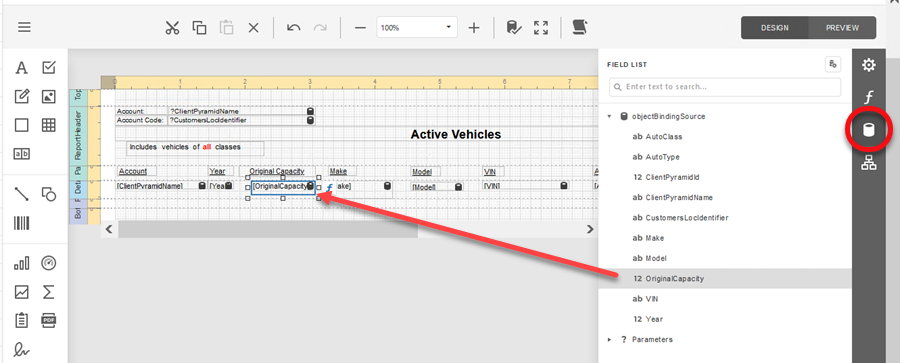Click the zoom in plus button

(474, 28)
